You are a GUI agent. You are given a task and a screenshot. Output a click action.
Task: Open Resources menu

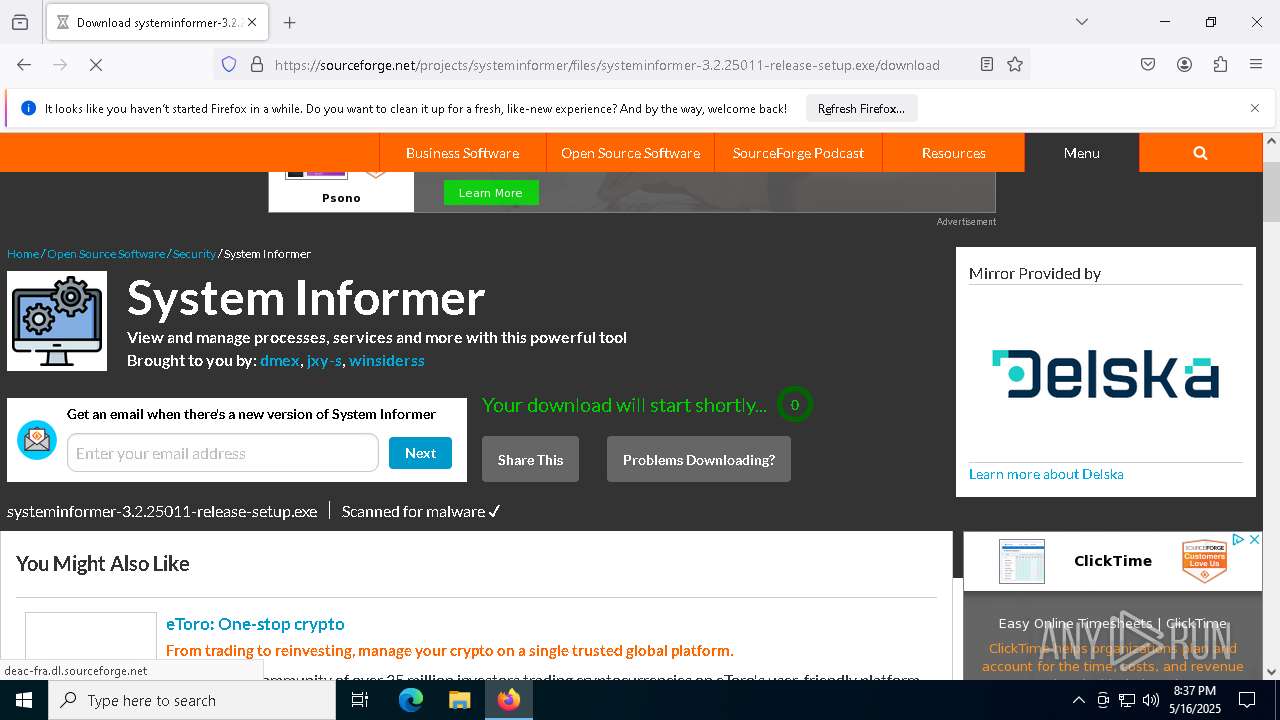click(x=953, y=153)
